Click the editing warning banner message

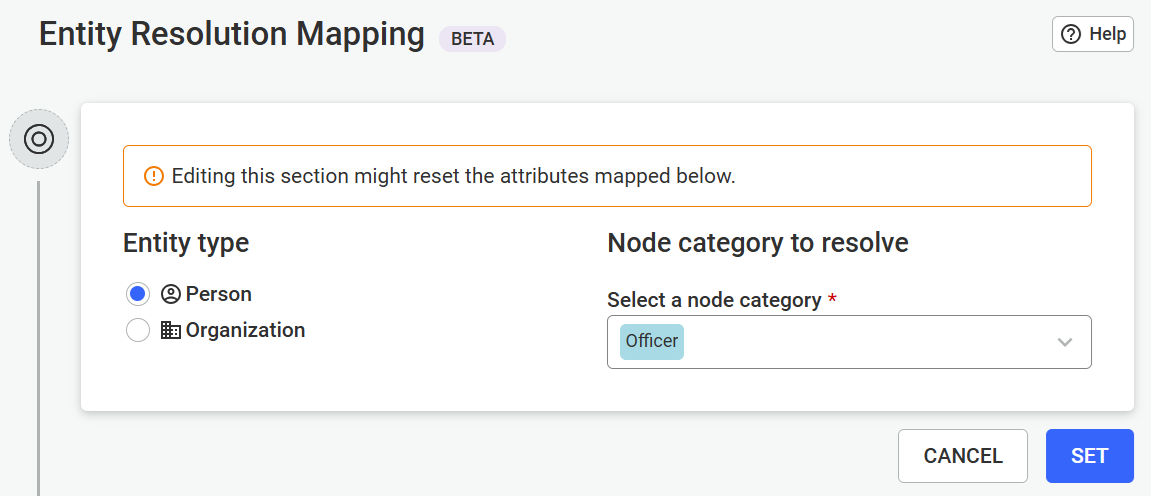click(453, 176)
